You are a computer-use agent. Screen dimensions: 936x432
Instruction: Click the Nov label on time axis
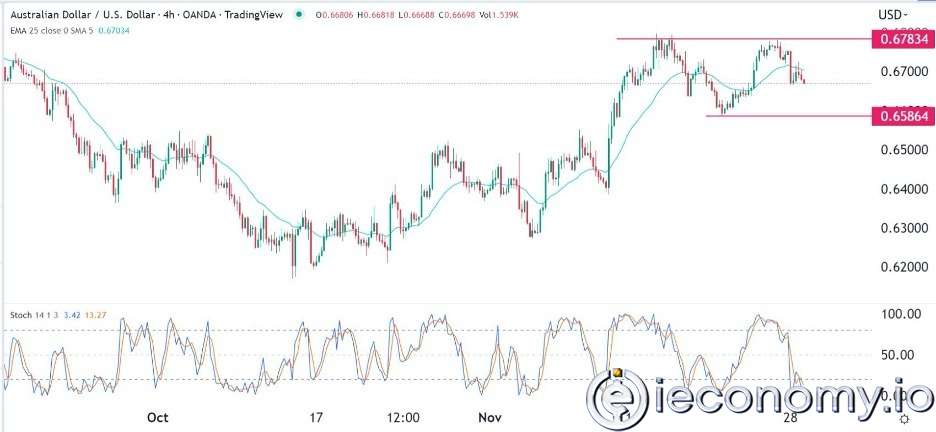click(x=488, y=417)
